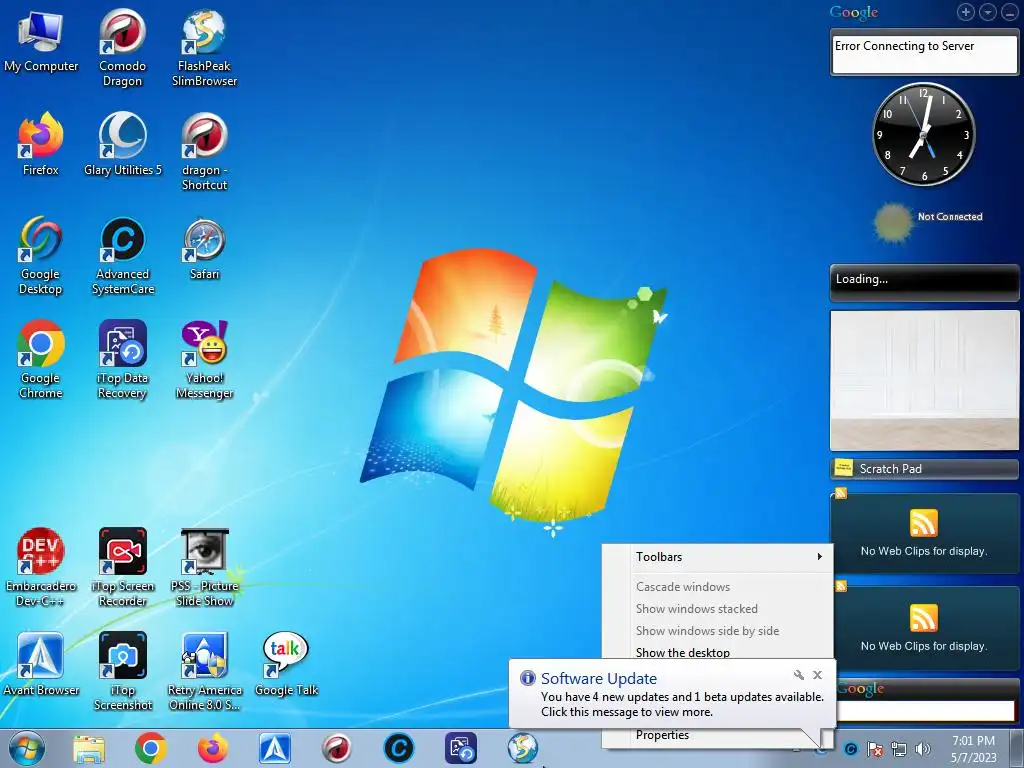
Task: Select the Avant Browser desktop icon
Action: 40,664
